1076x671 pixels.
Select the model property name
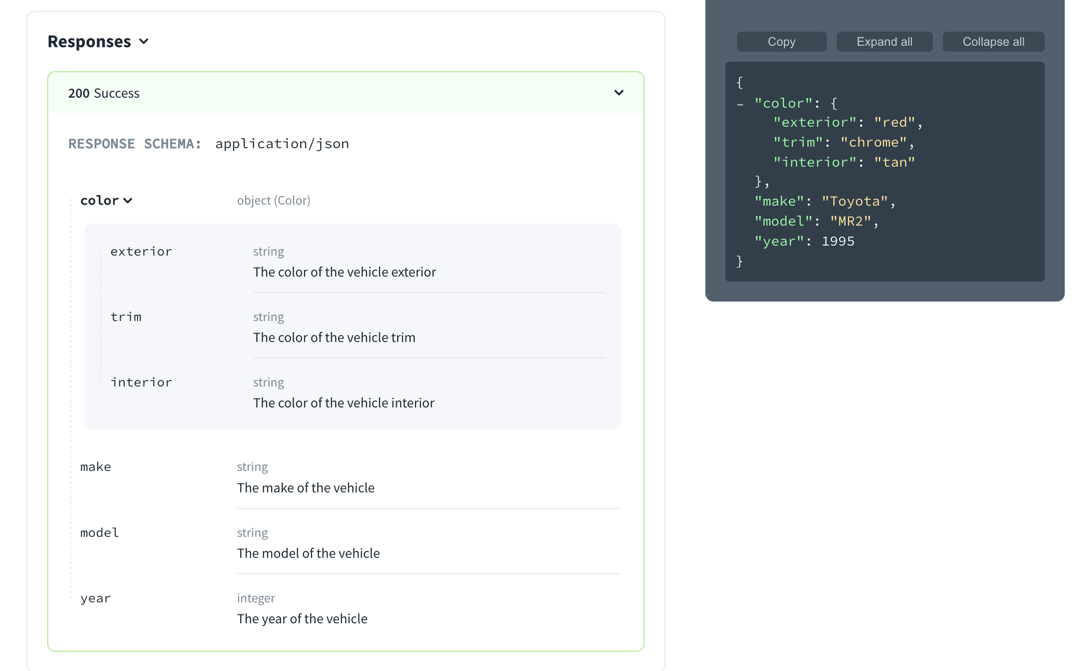pyautogui.click(x=99, y=532)
